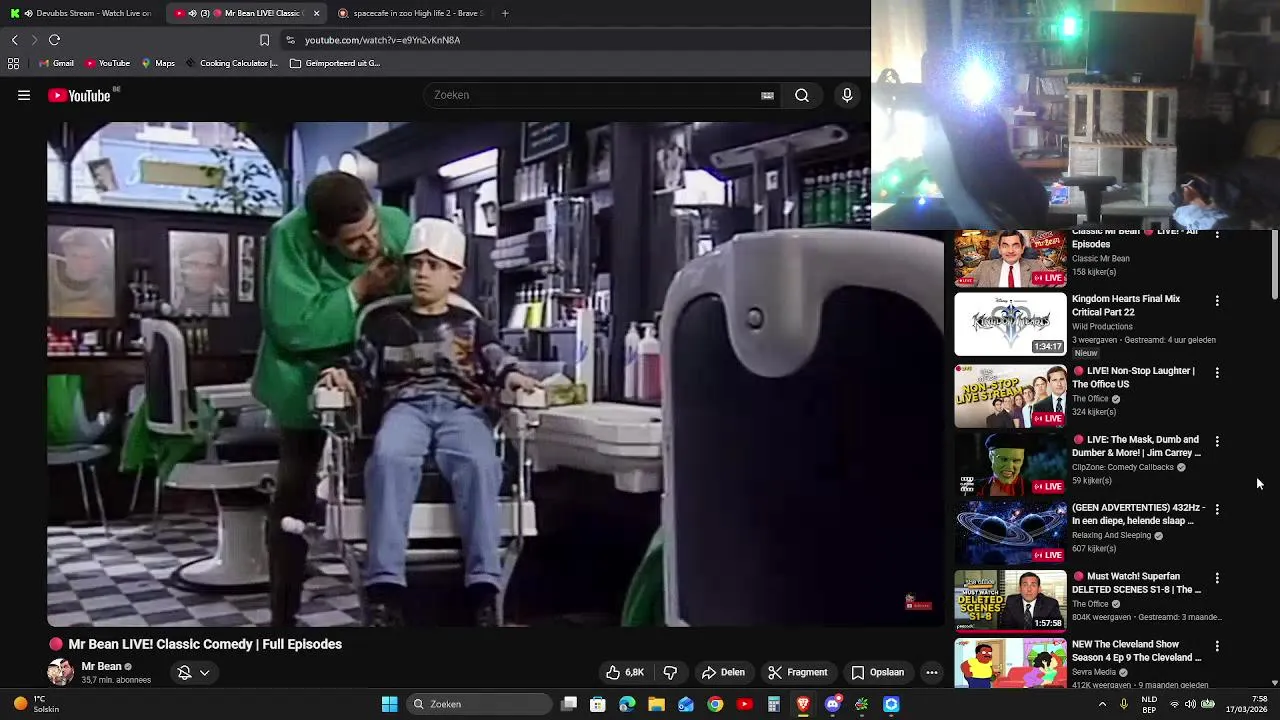Open Mr Bean channel name link
This screenshot has width=1280, height=720.
click(x=101, y=666)
